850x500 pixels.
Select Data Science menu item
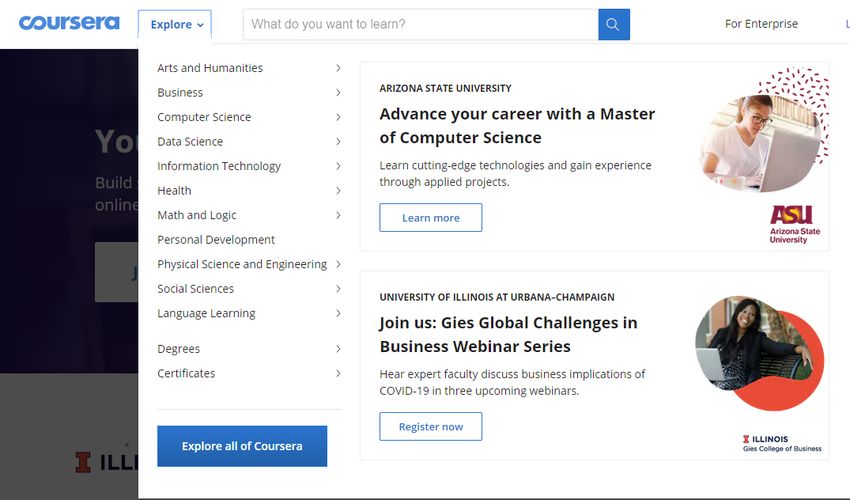tap(190, 142)
